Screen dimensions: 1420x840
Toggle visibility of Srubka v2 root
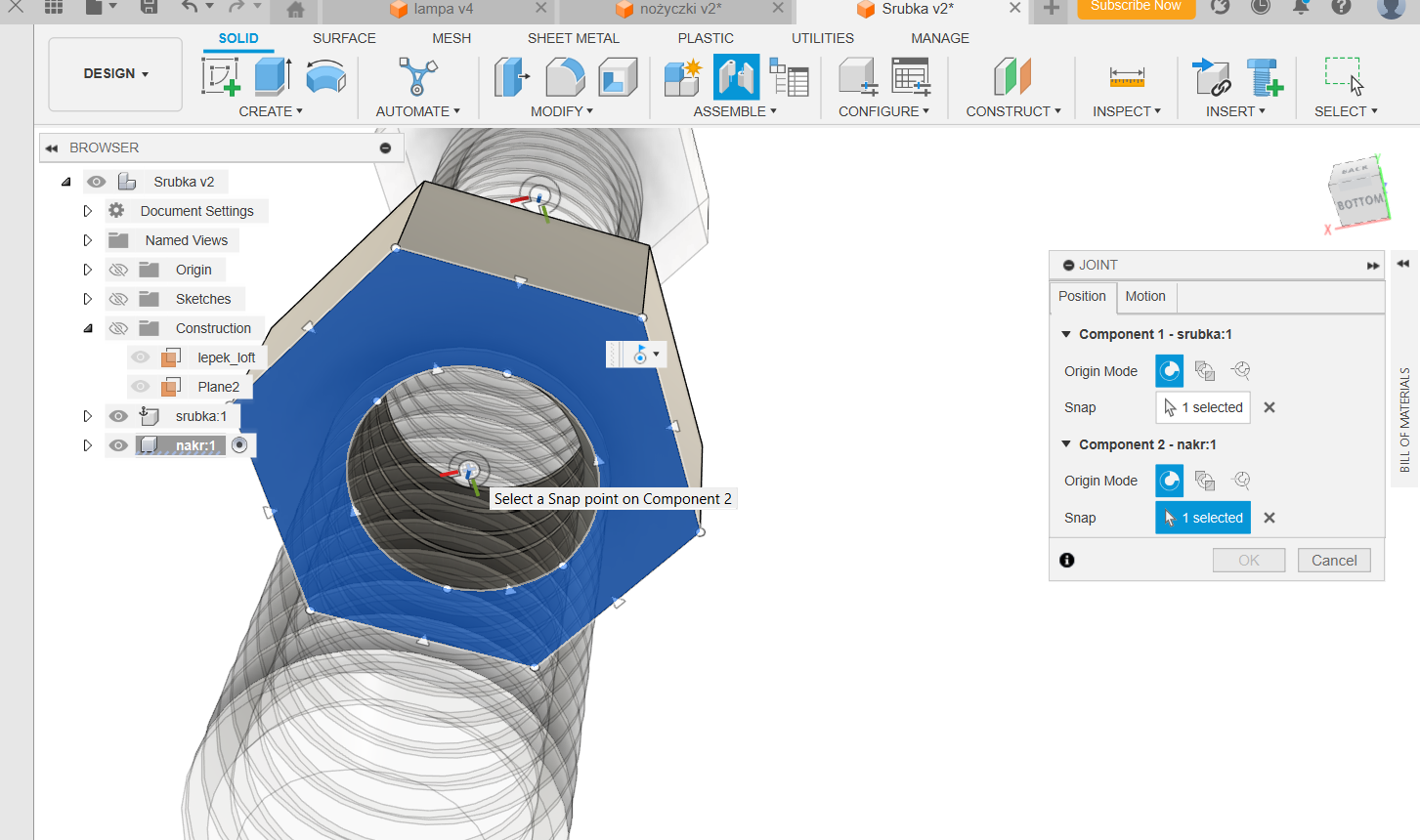click(x=96, y=182)
